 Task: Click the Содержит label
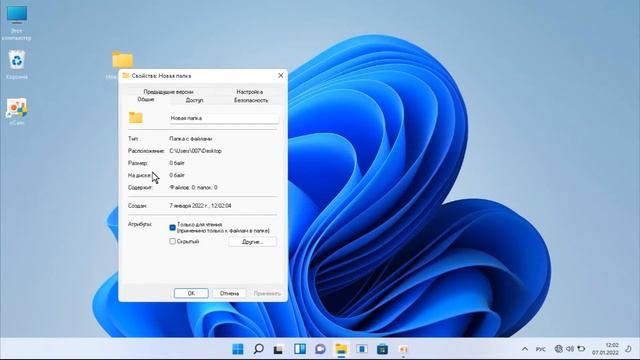coord(140,187)
